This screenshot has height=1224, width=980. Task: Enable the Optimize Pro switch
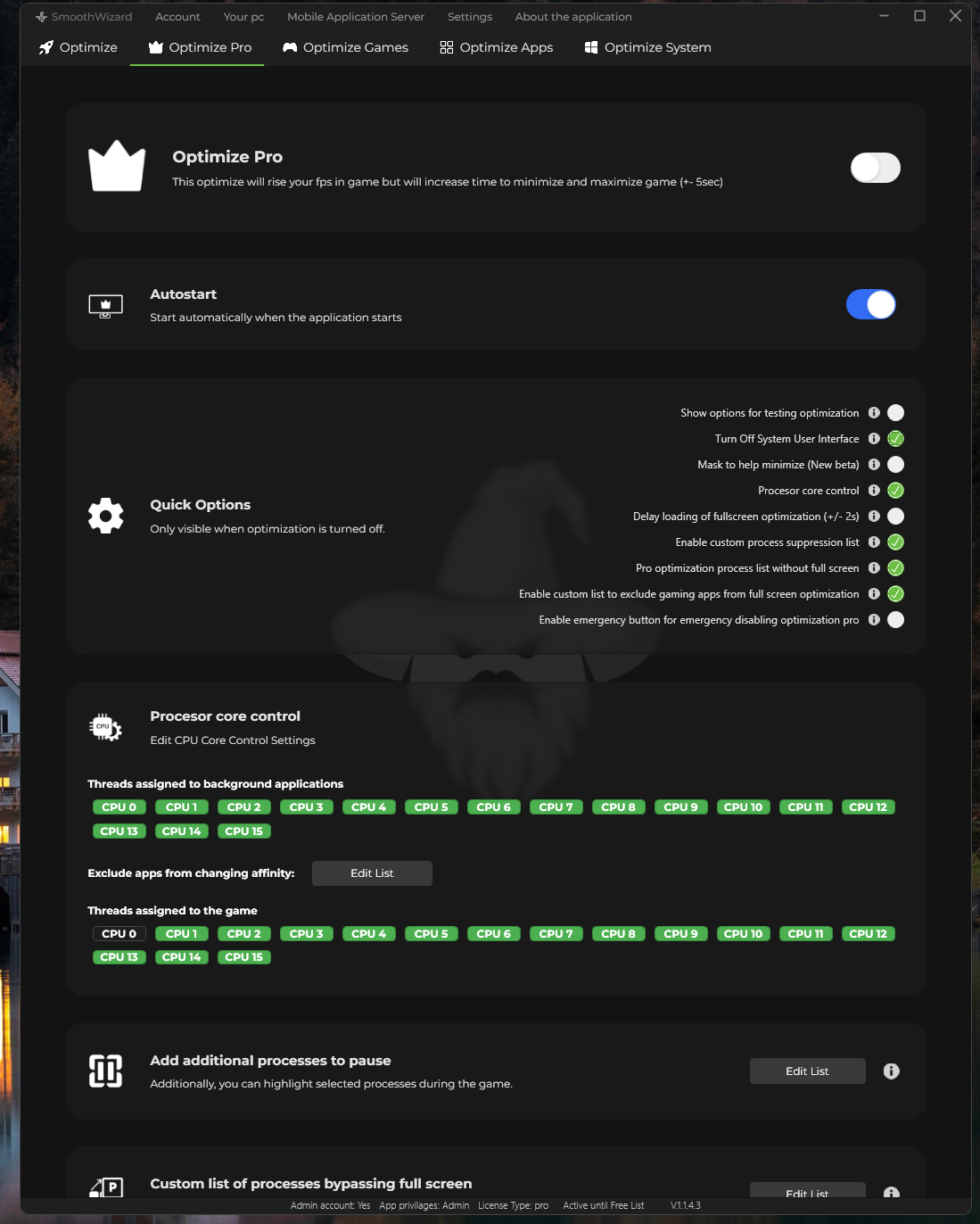tap(875, 167)
